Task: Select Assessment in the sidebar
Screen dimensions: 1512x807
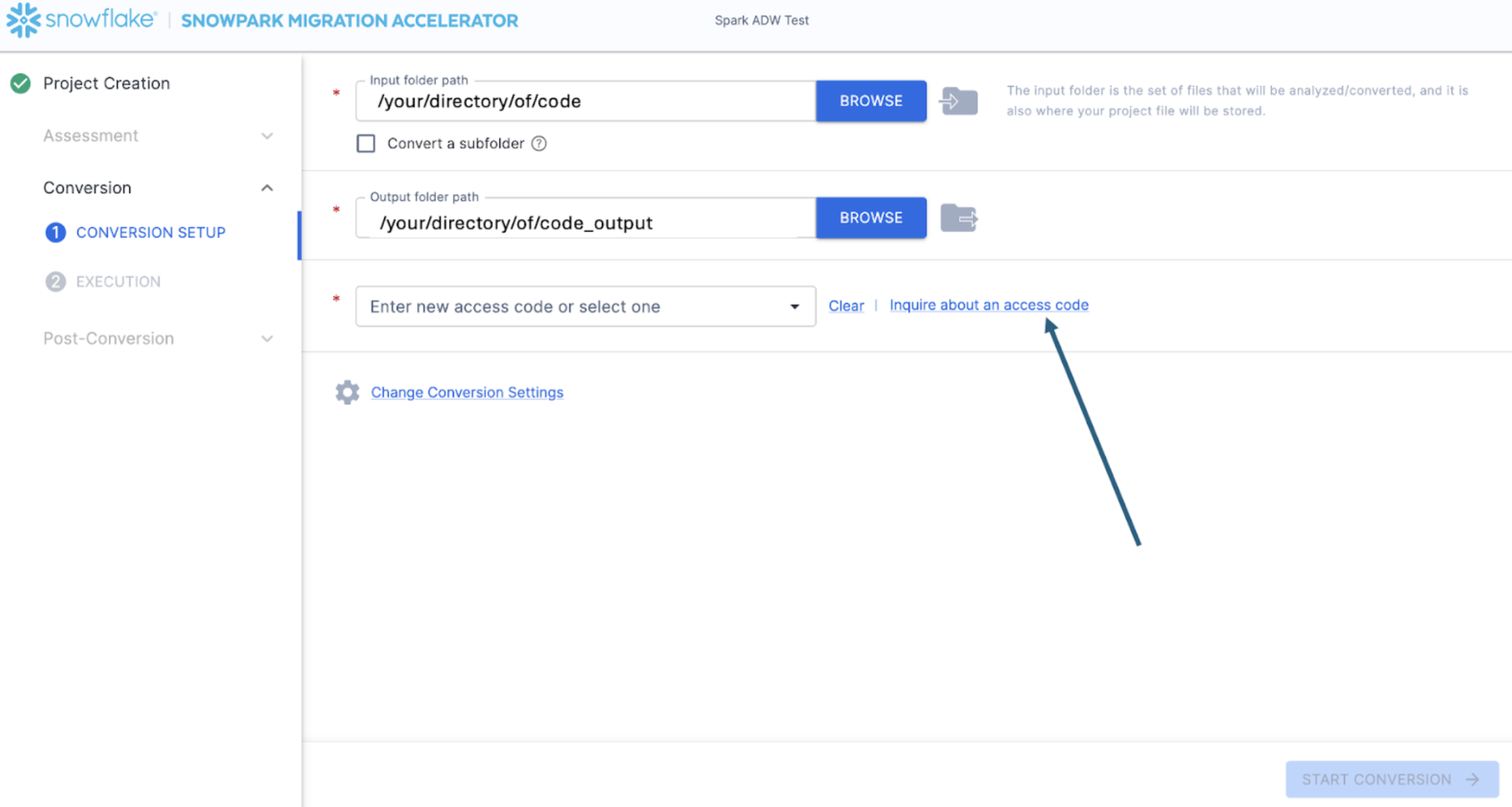Action: (91, 136)
